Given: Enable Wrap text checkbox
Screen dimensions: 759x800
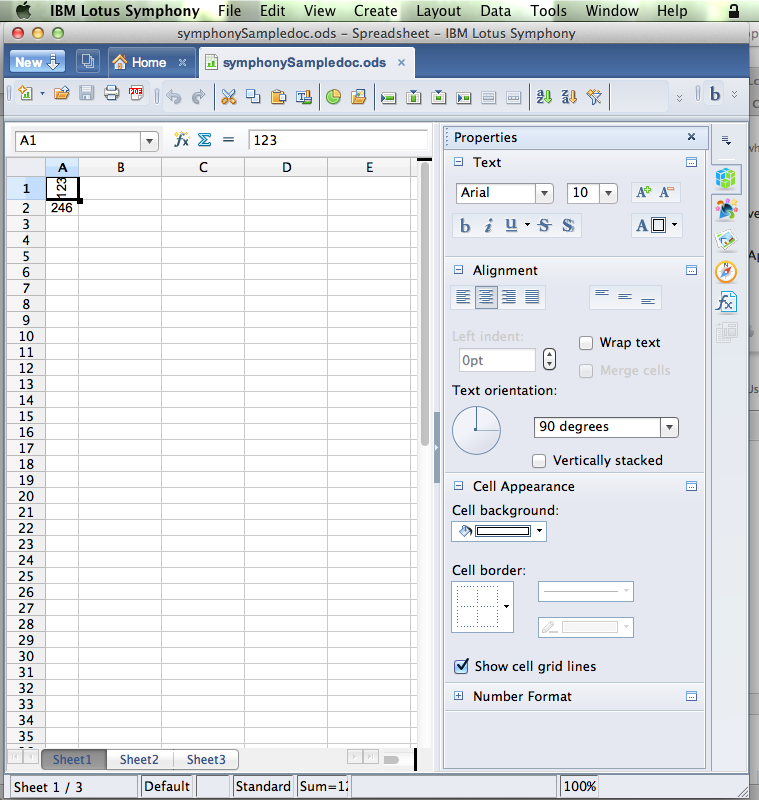Looking at the screenshot, I should click(586, 343).
